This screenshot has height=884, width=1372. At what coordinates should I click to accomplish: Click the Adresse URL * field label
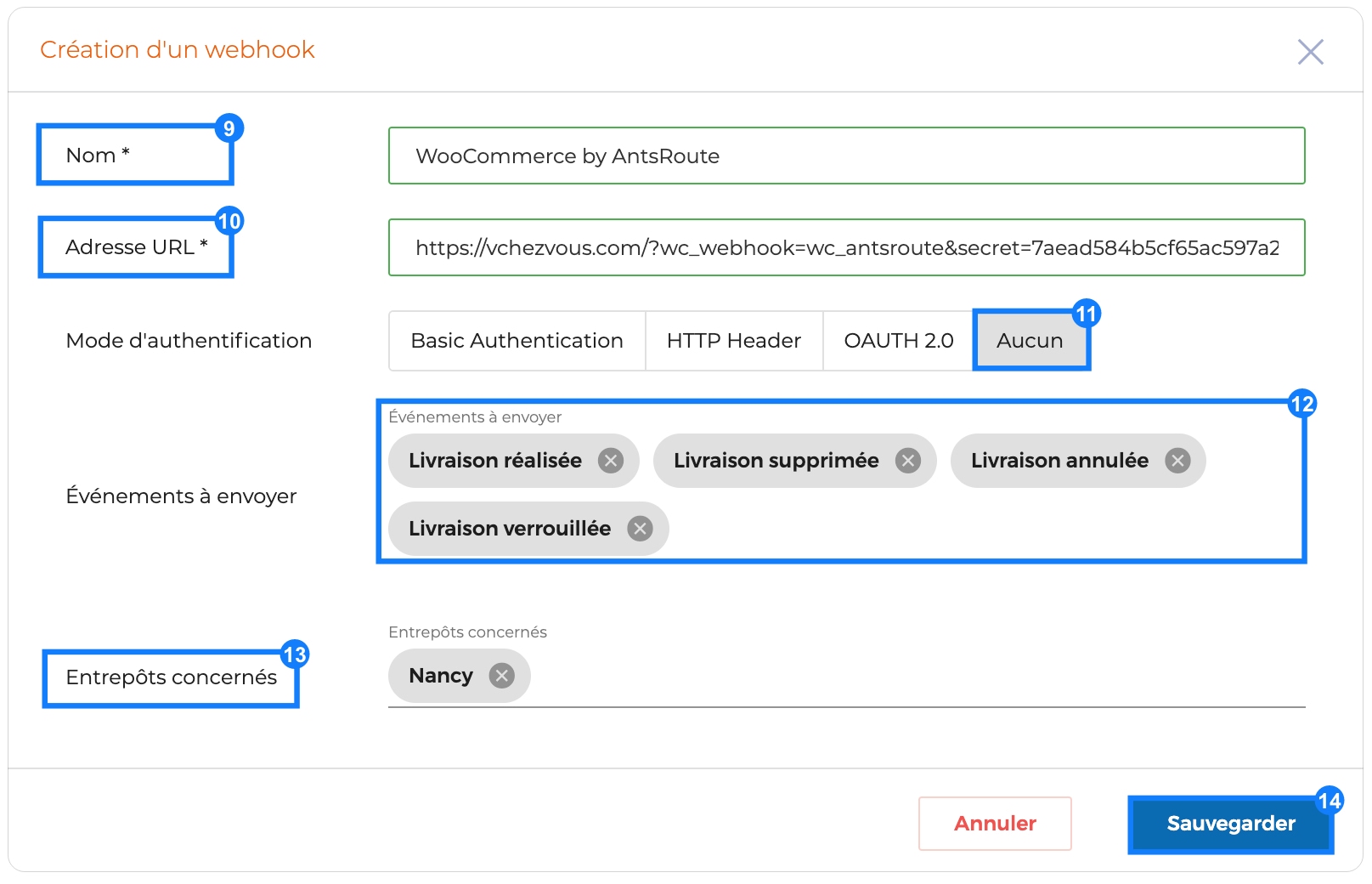coord(137,247)
